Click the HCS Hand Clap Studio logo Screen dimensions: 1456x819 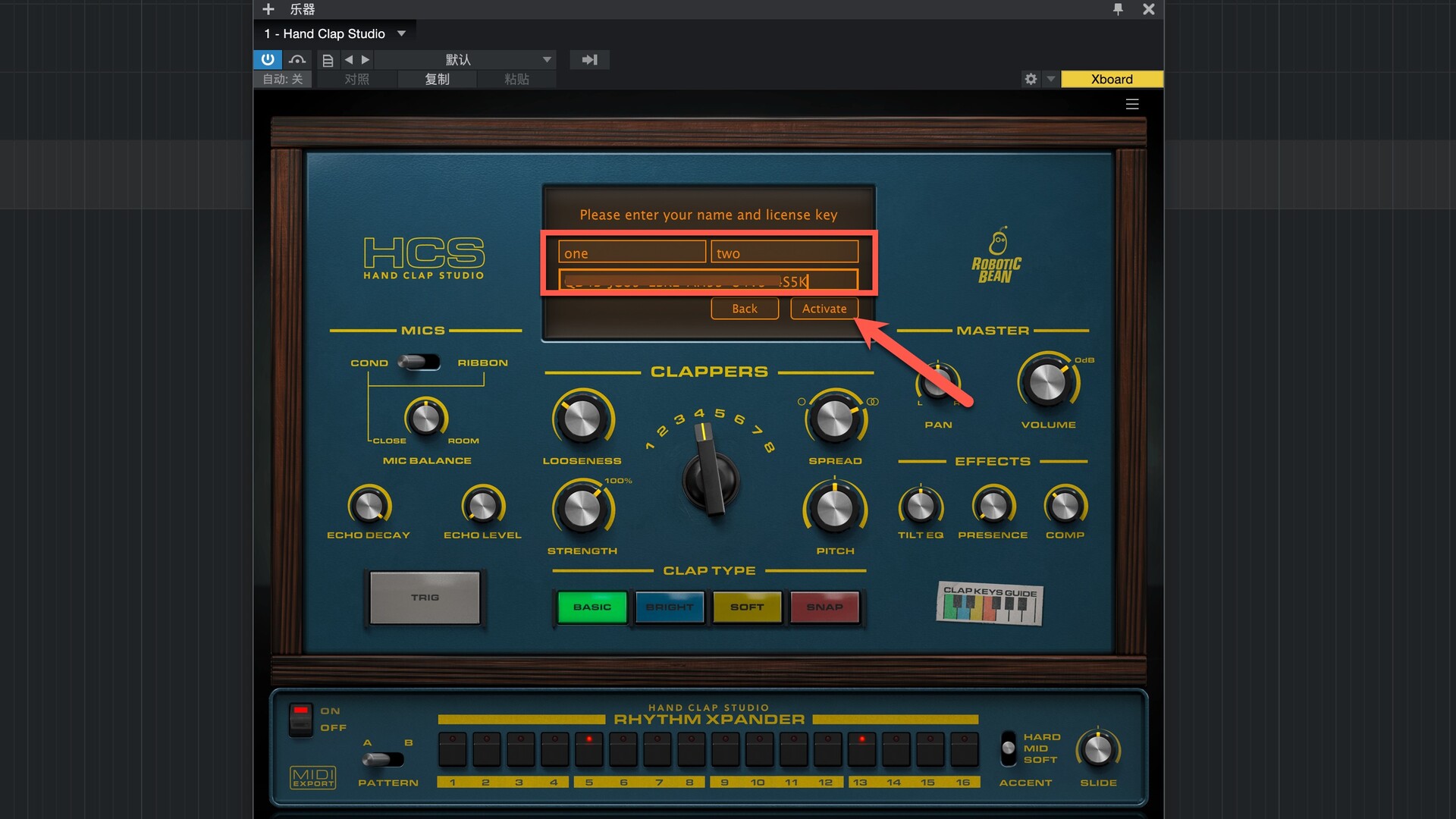pyautogui.click(x=424, y=258)
